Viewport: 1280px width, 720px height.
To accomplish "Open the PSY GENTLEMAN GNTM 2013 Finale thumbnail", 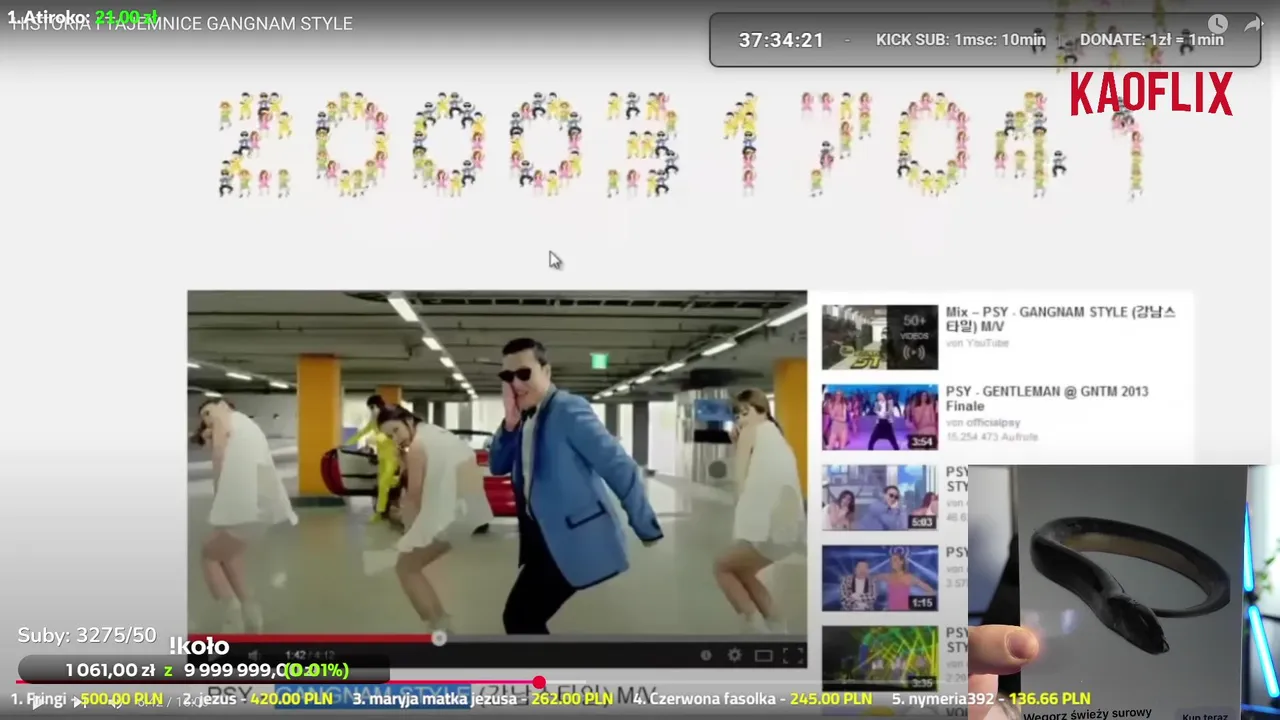I will (x=880, y=417).
